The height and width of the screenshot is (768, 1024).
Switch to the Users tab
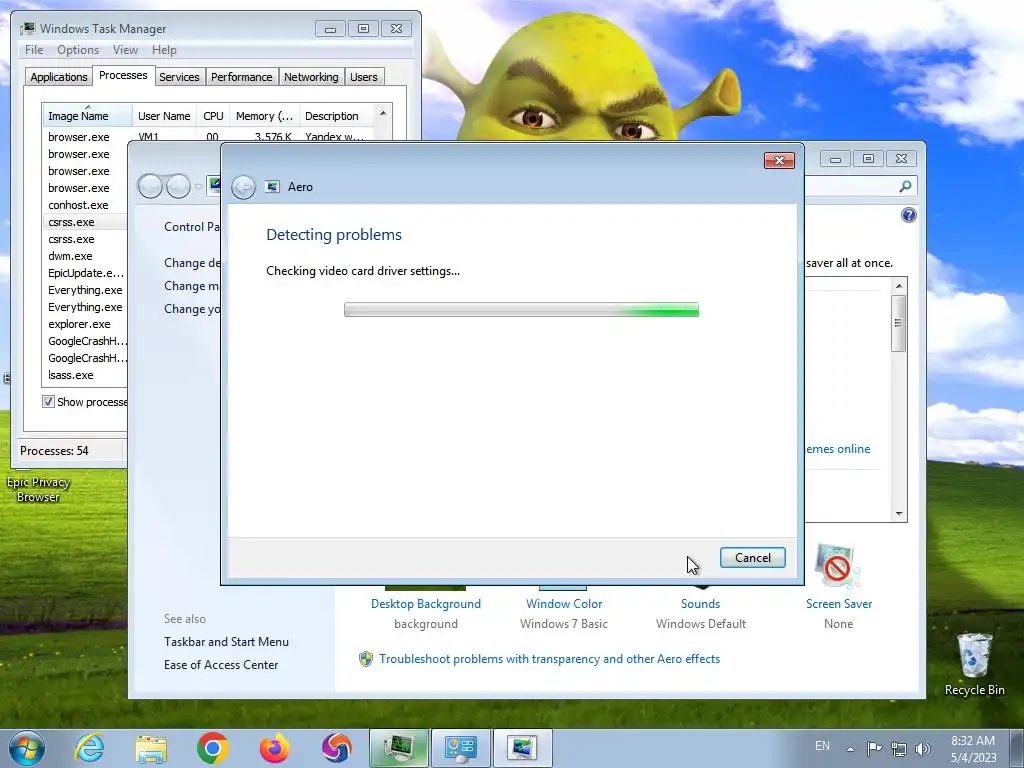coord(363,77)
